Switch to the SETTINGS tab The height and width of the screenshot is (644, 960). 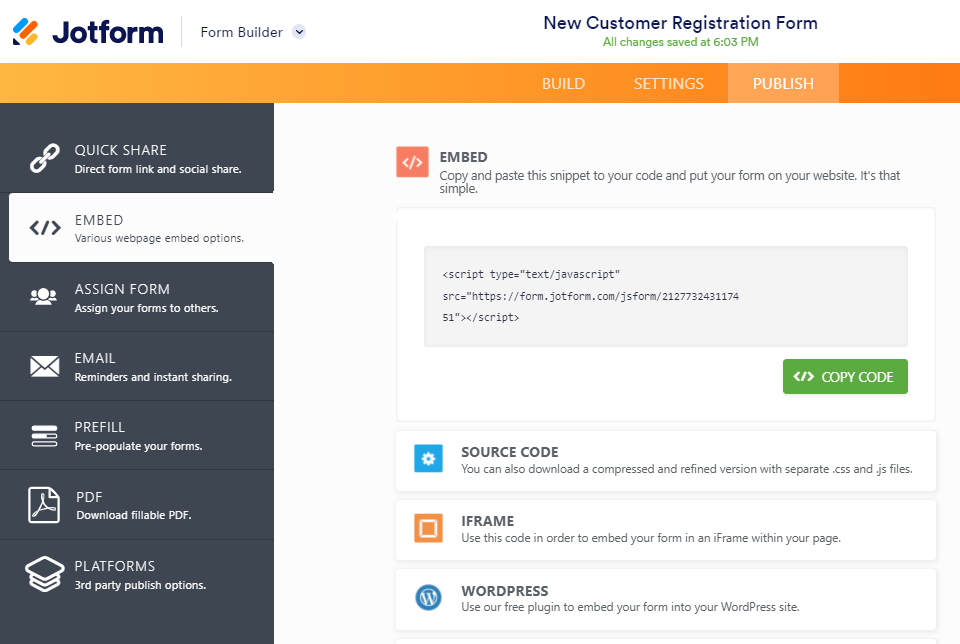click(x=669, y=83)
